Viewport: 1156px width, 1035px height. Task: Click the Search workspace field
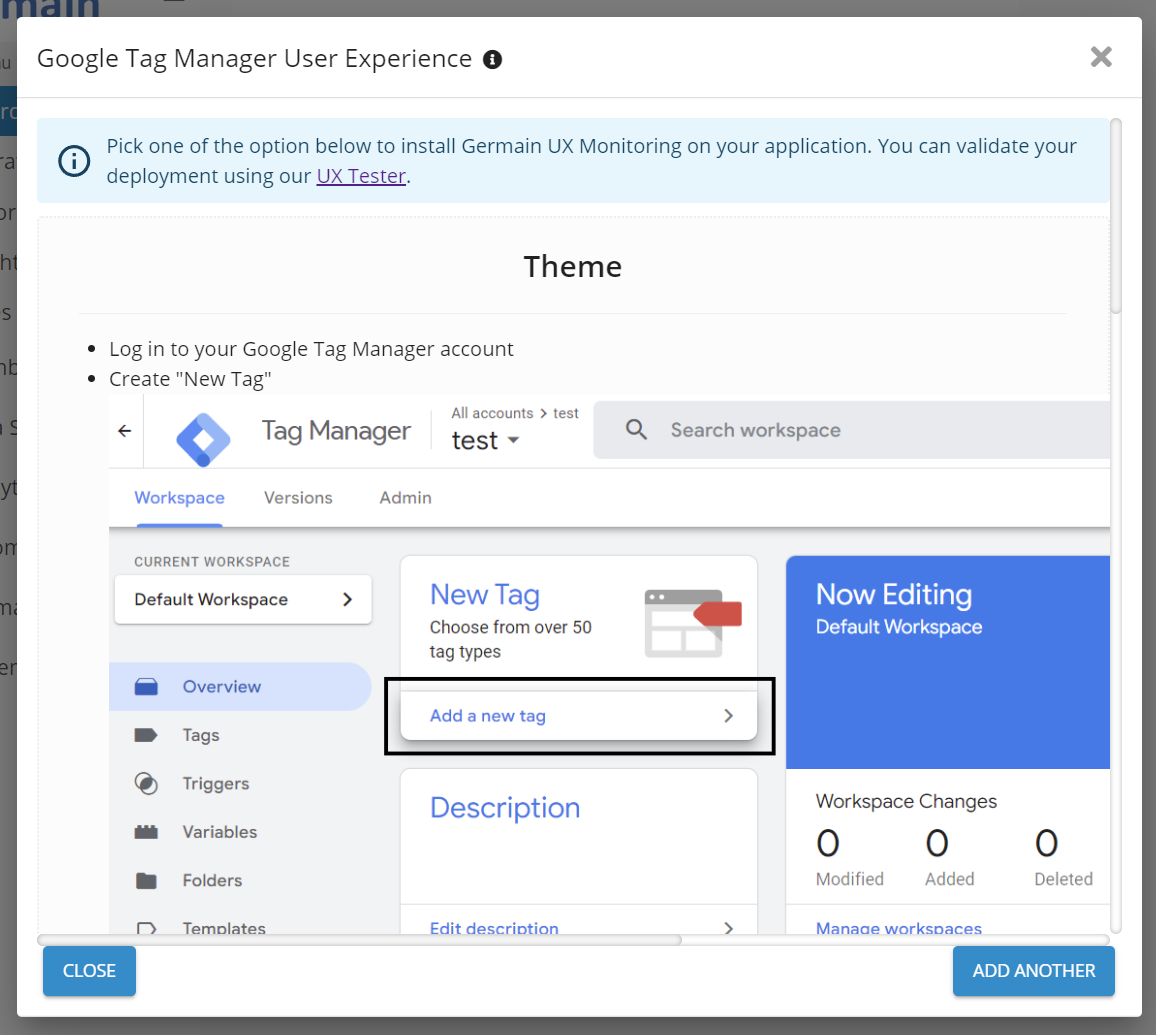850,430
